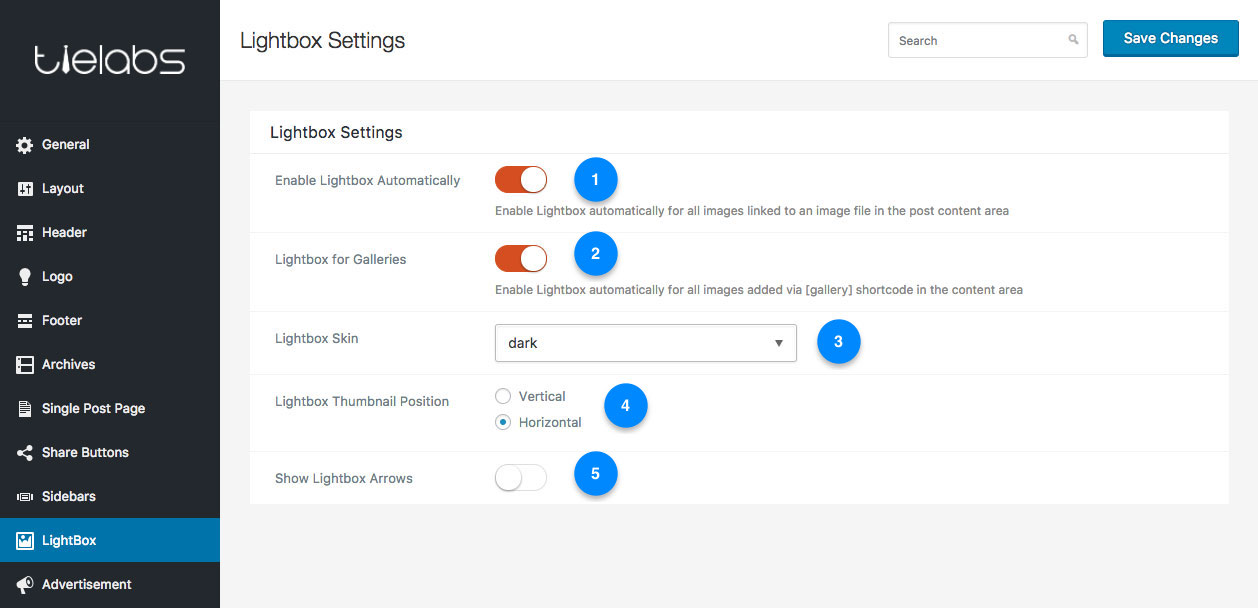Screen dimensions: 1258x608
Task: Open Single Post Page settings
Action: [110, 409]
